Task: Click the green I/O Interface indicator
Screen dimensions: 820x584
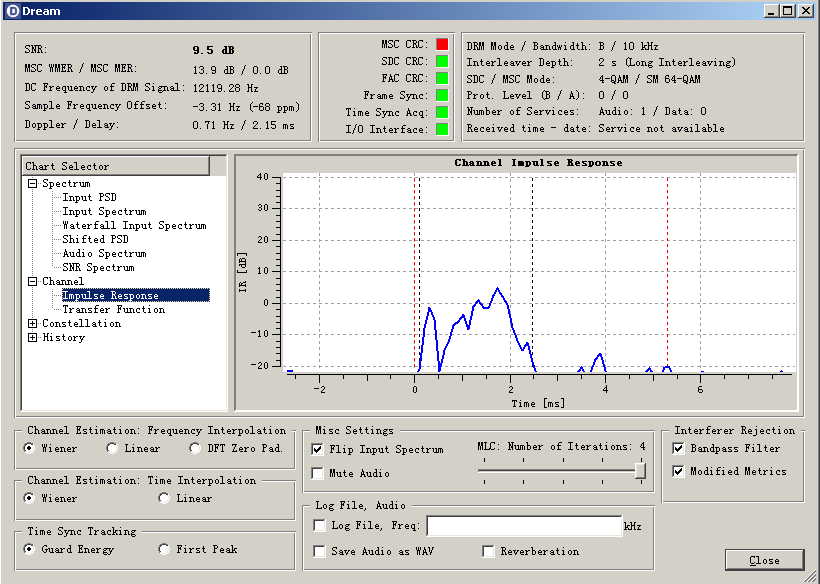Action: [441, 129]
